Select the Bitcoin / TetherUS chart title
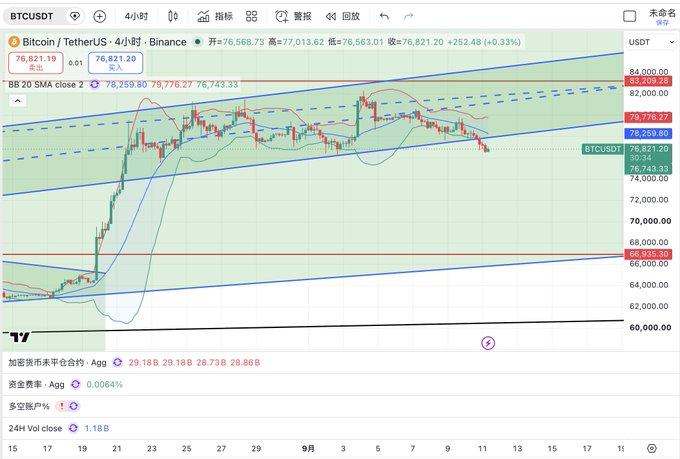Viewport: 680px width, 459px height. (105, 42)
